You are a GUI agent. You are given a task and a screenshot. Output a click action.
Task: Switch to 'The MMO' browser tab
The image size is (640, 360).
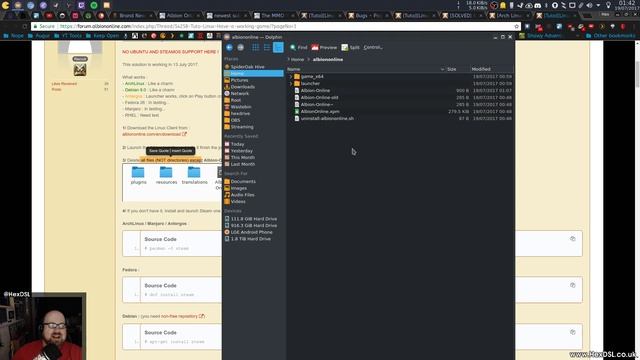[273, 16]
